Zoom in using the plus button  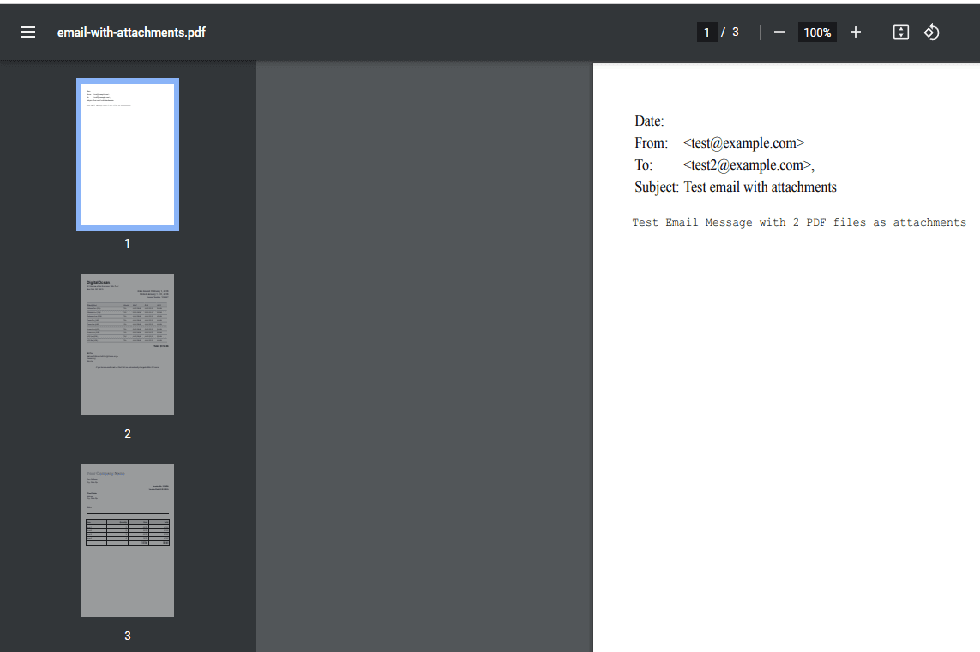click(x=856, y=32)
